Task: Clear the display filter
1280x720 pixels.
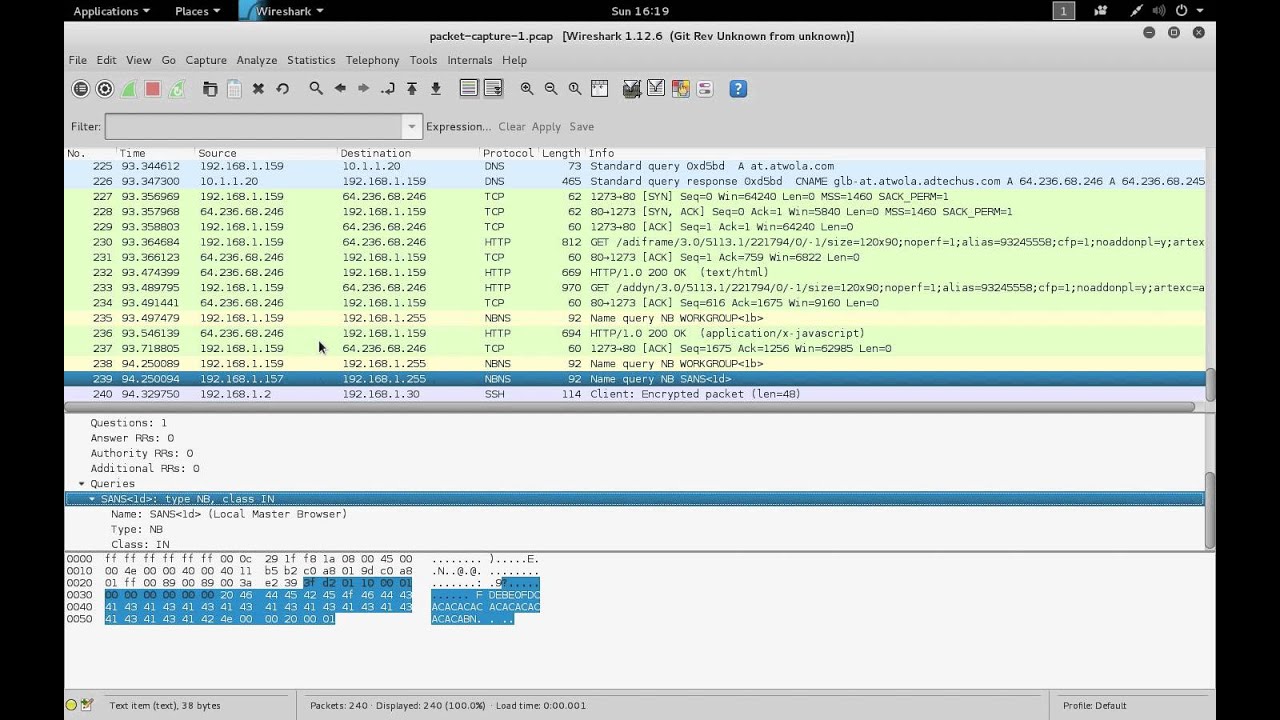Action: coord(512,127)
